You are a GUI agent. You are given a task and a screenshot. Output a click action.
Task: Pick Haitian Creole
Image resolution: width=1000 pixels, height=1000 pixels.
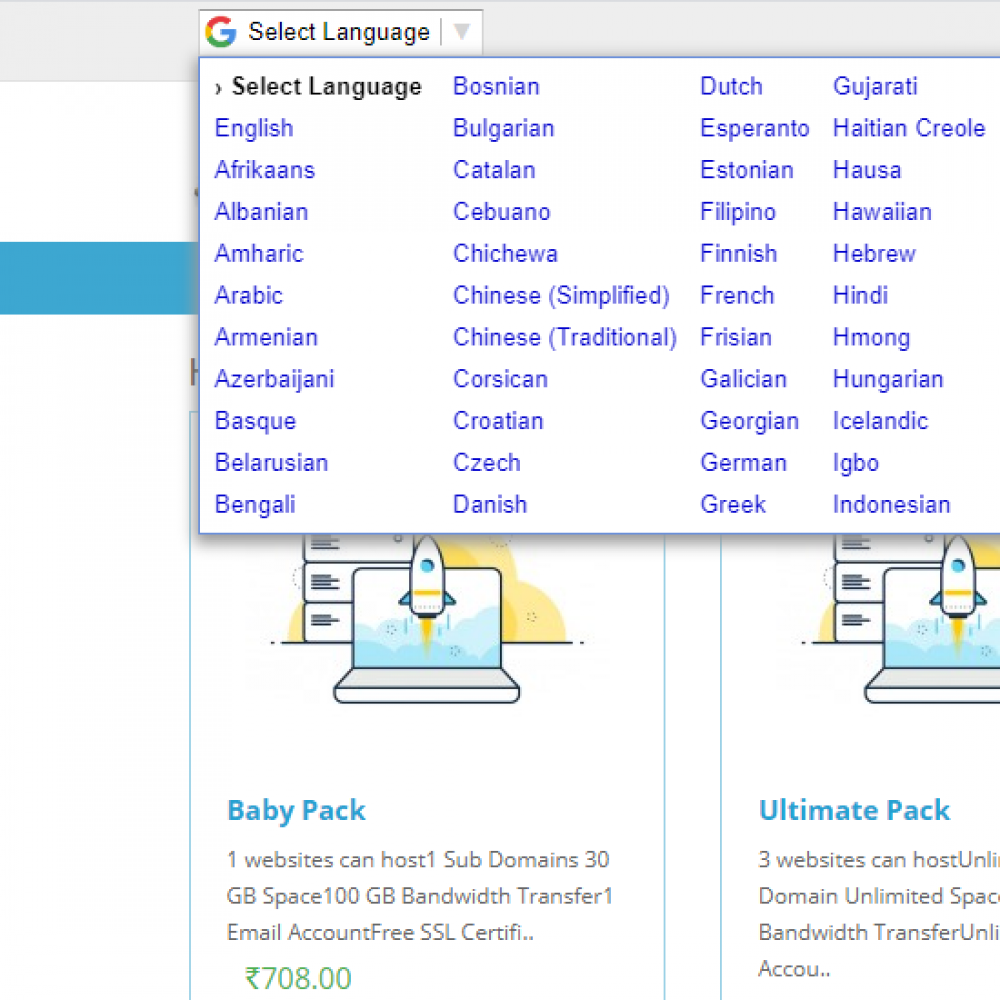[908, 128]
